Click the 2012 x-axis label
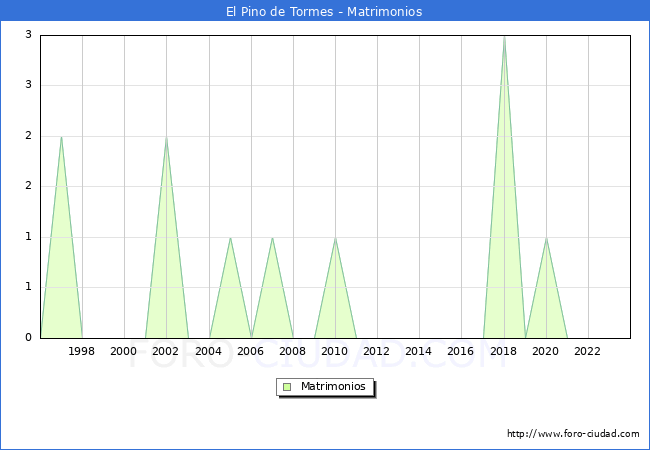The height and width of the screenshot is (450, 650). coord(377,351)
